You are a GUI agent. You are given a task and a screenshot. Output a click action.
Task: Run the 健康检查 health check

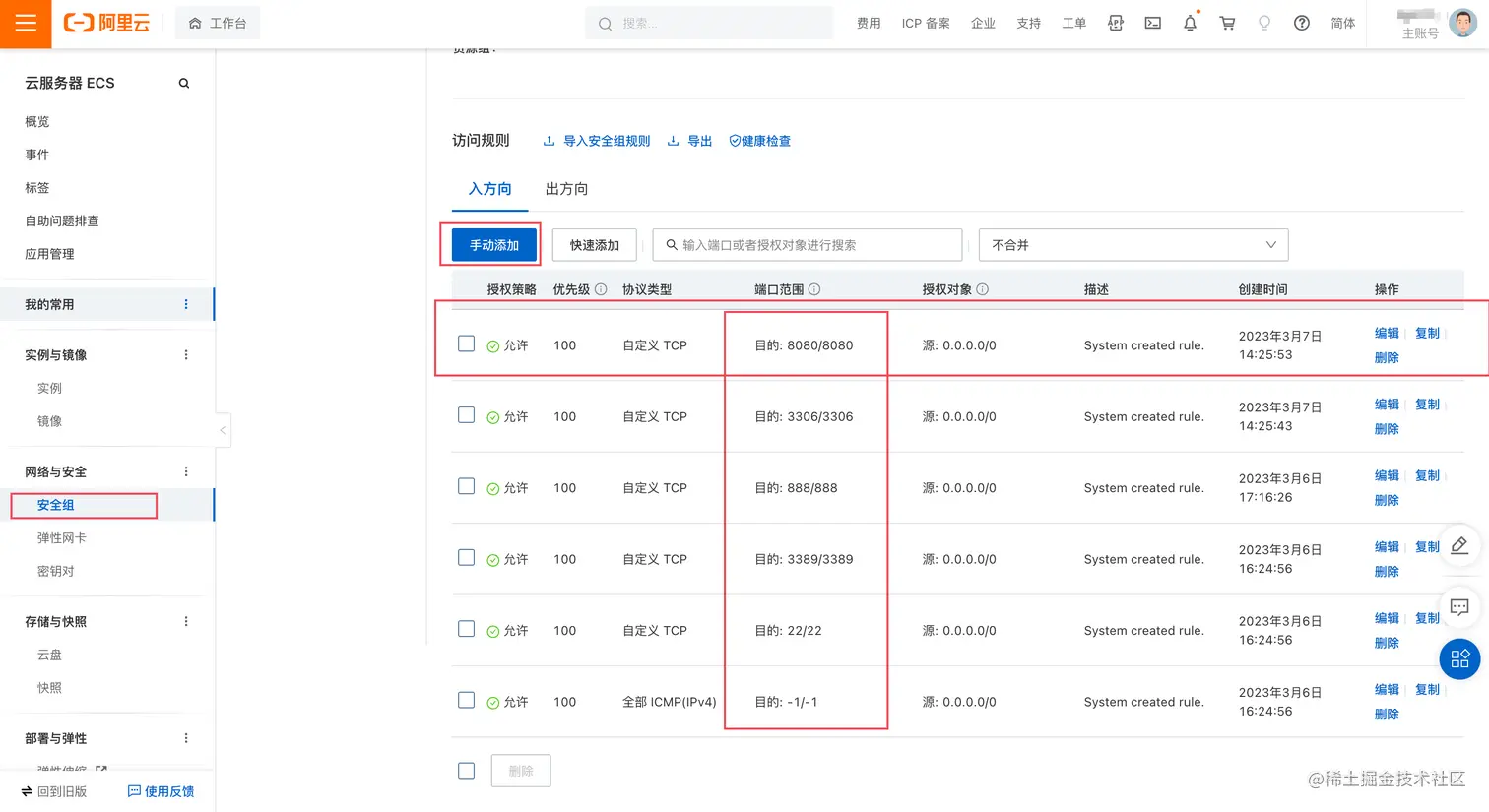point(759,141)
